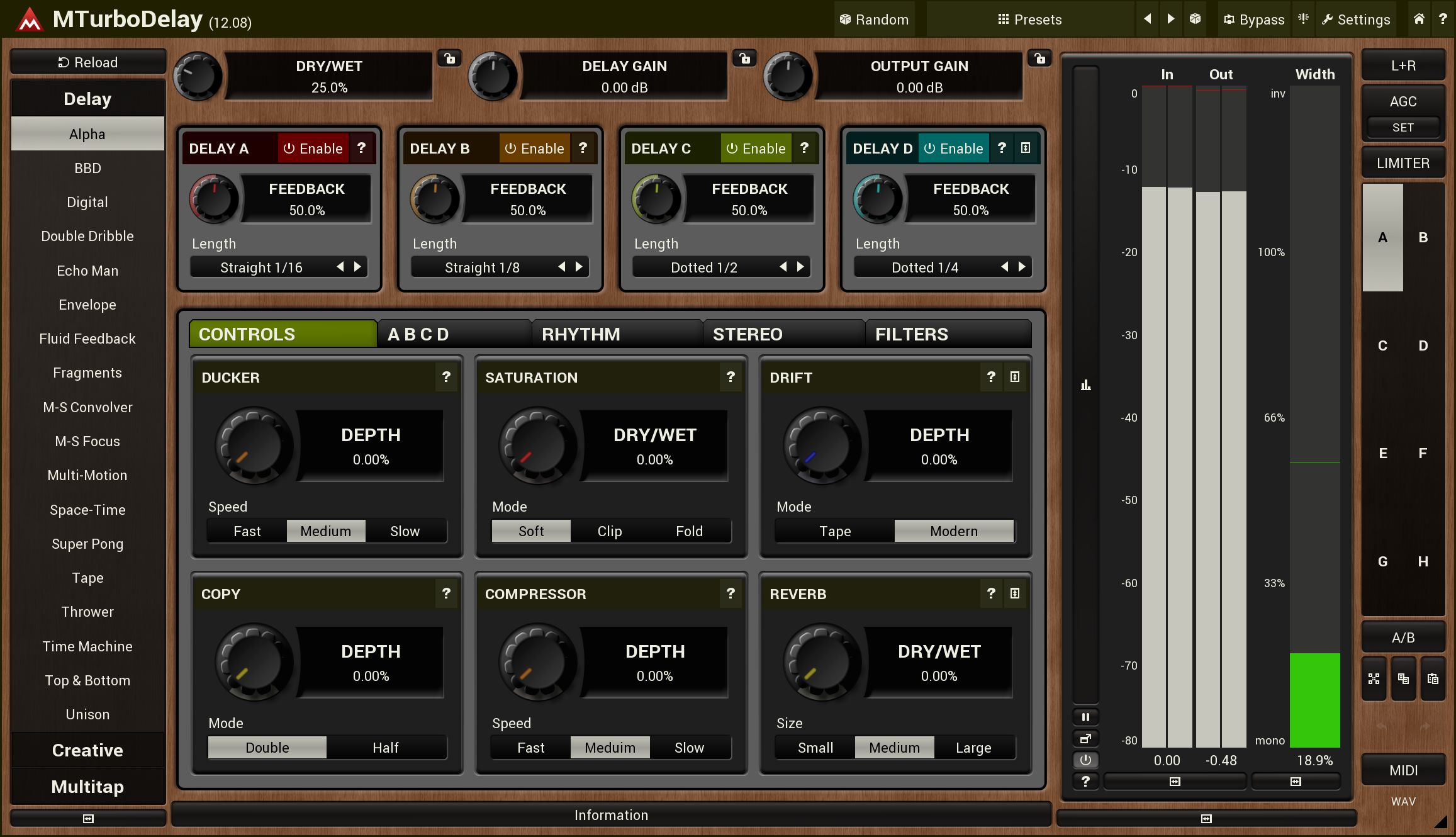Screen dimensions: 1456x837
Task: Toggle Enable for DELAY B
Action: 534,149
